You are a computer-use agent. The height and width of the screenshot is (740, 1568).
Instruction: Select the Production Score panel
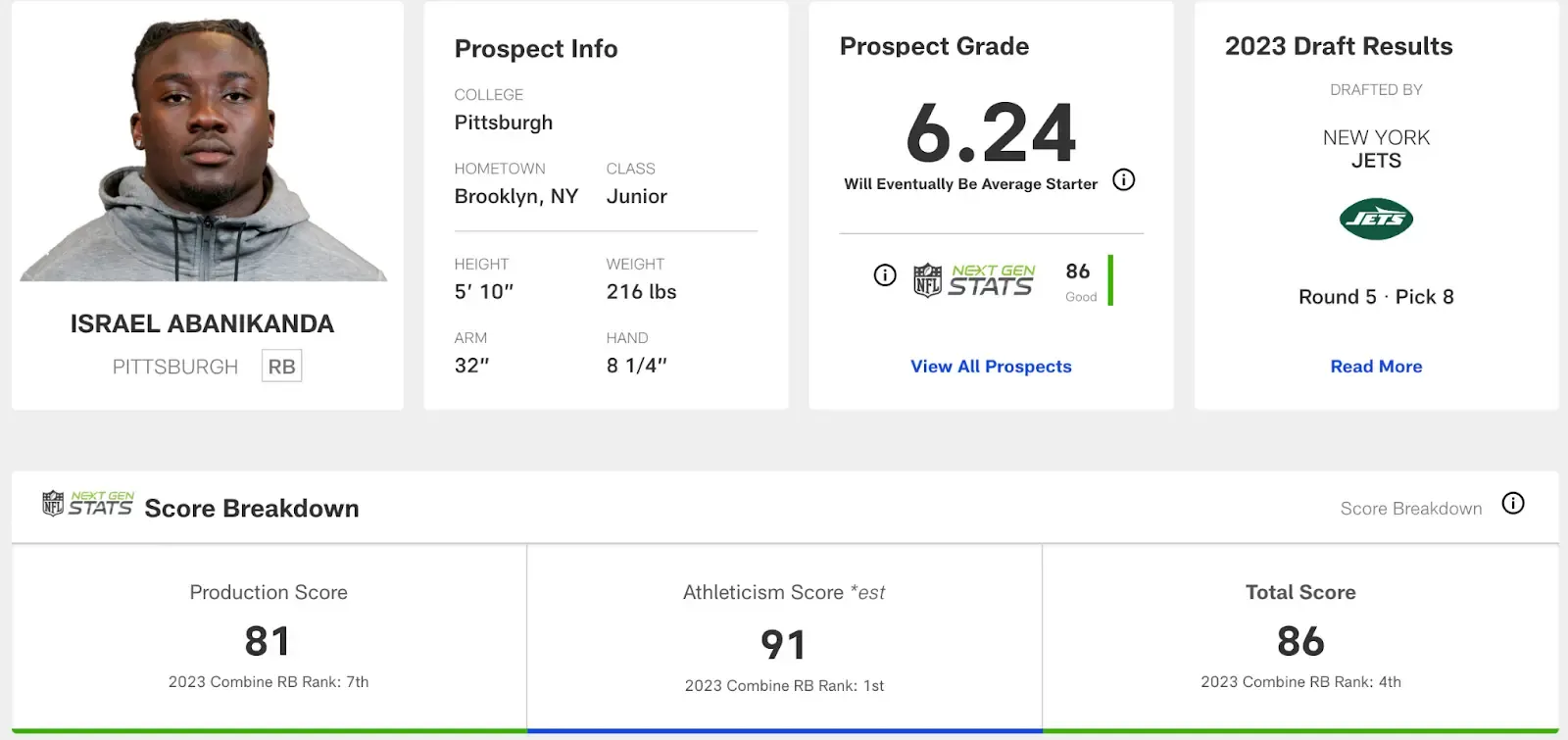tap(269, 637)
